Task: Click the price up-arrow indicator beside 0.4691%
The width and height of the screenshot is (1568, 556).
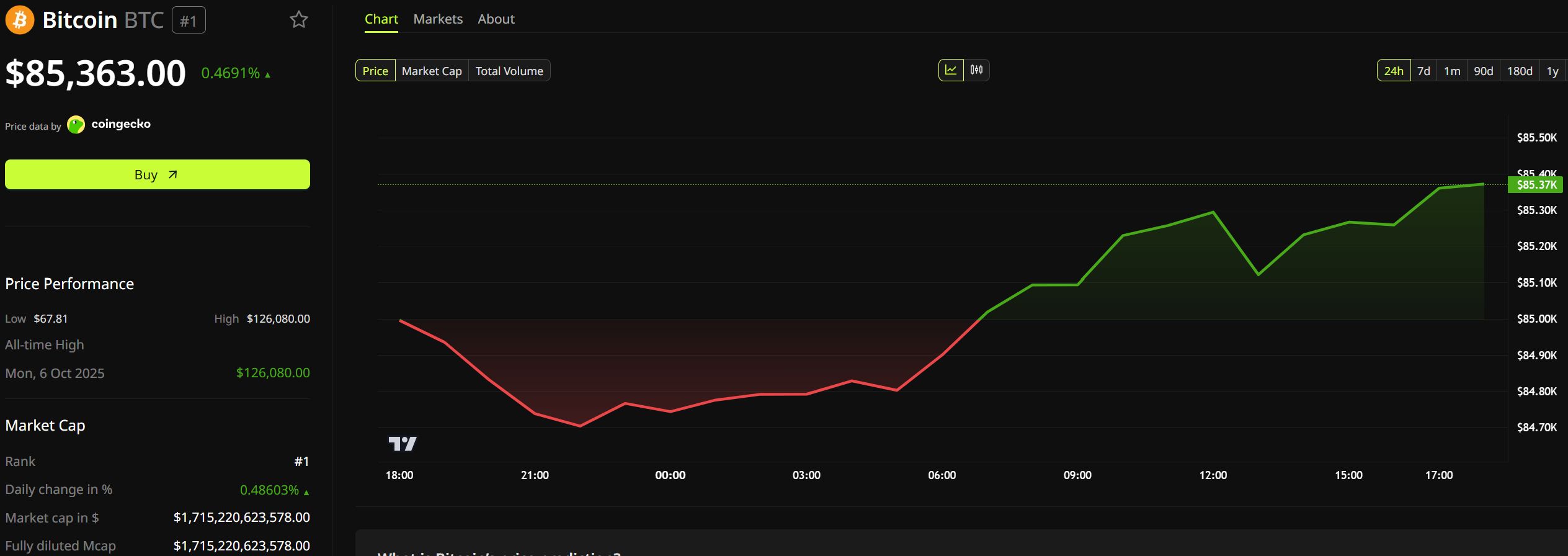Action: [x=268, y=74]
